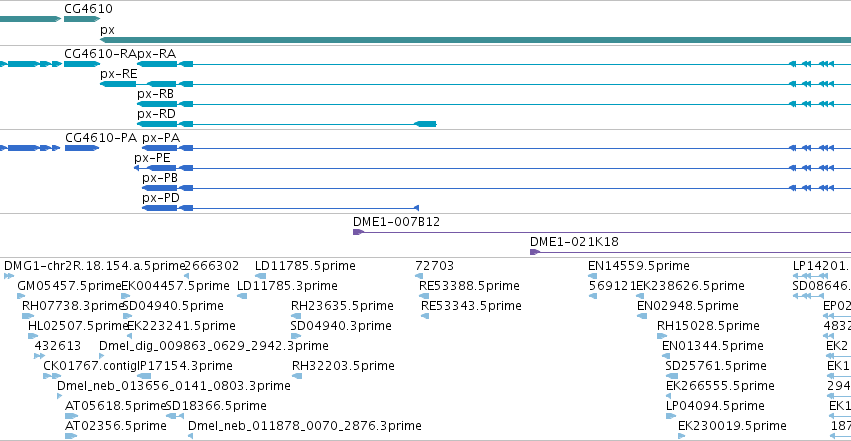
Task: Click the Dmel_neb_011878_0070_2876.3prime label
Action: click(x=304, y=426)
